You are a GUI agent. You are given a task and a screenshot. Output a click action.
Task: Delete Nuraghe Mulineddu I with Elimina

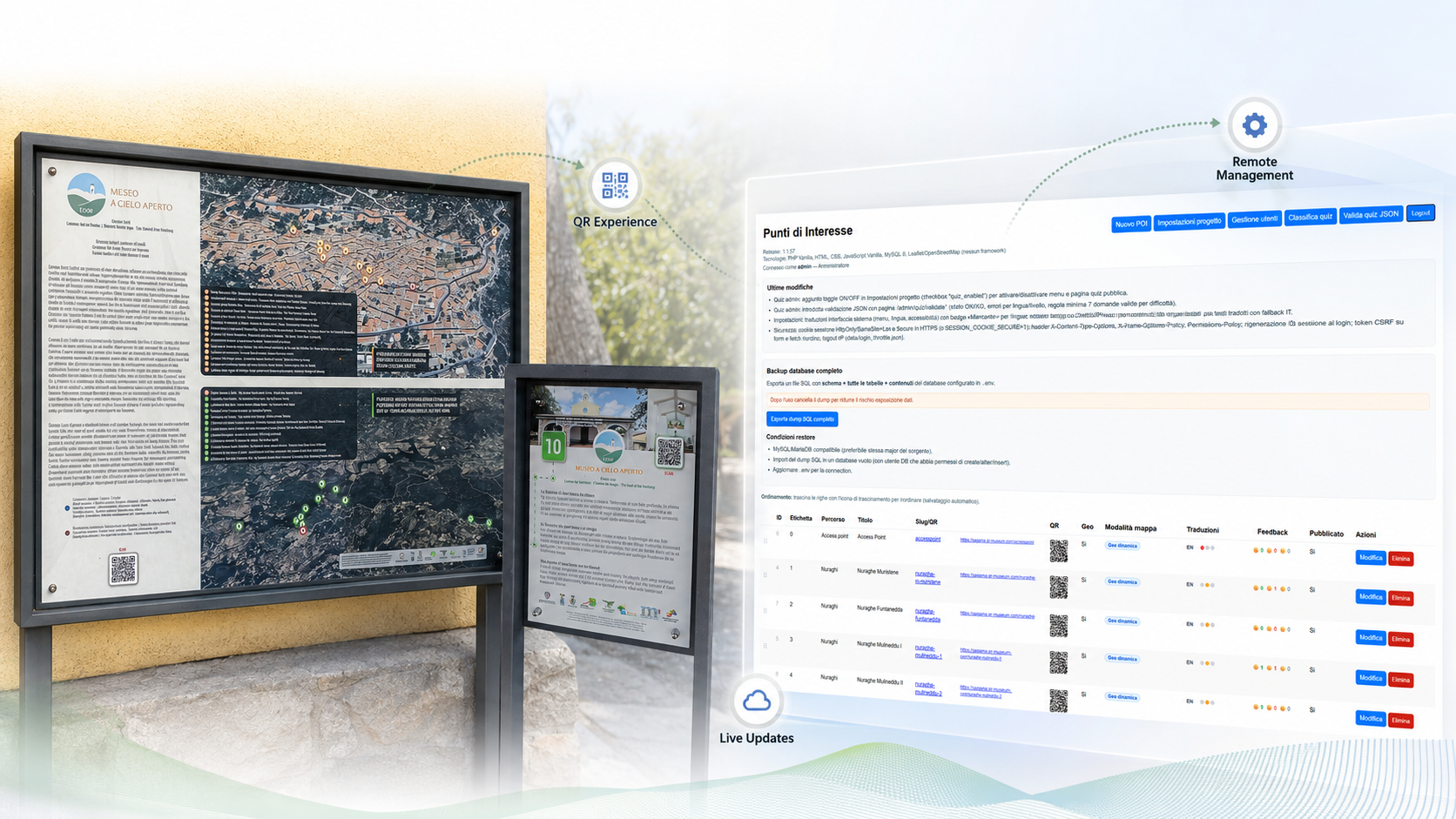tap(1400, 680)
